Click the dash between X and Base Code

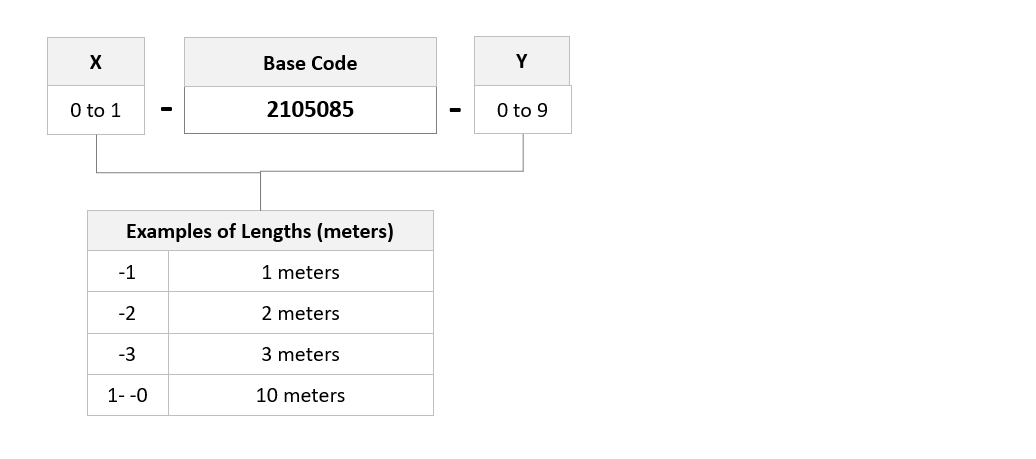(x=166, y=110)
